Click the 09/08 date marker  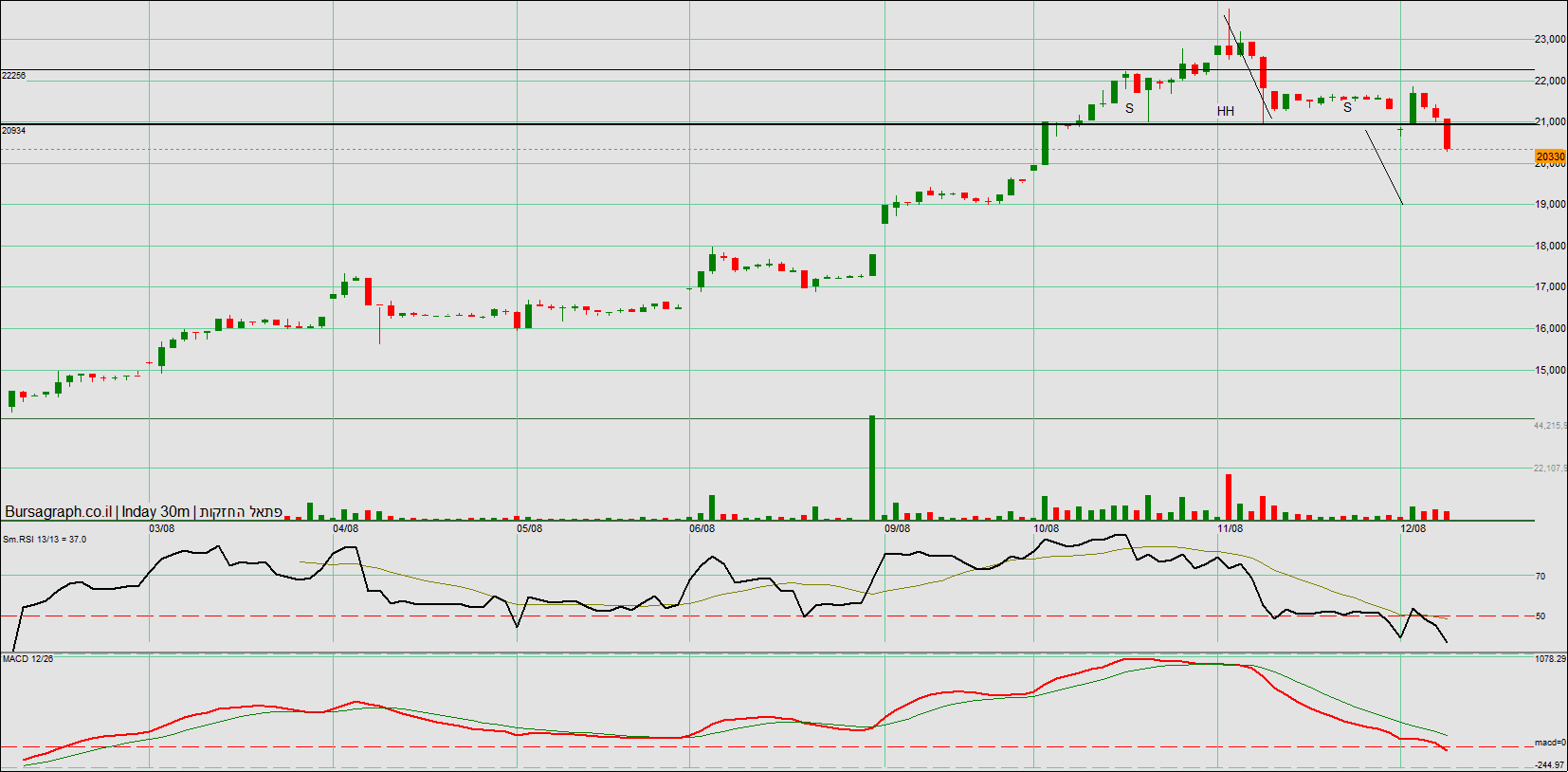pyautogui.click(x=898, y=528)
